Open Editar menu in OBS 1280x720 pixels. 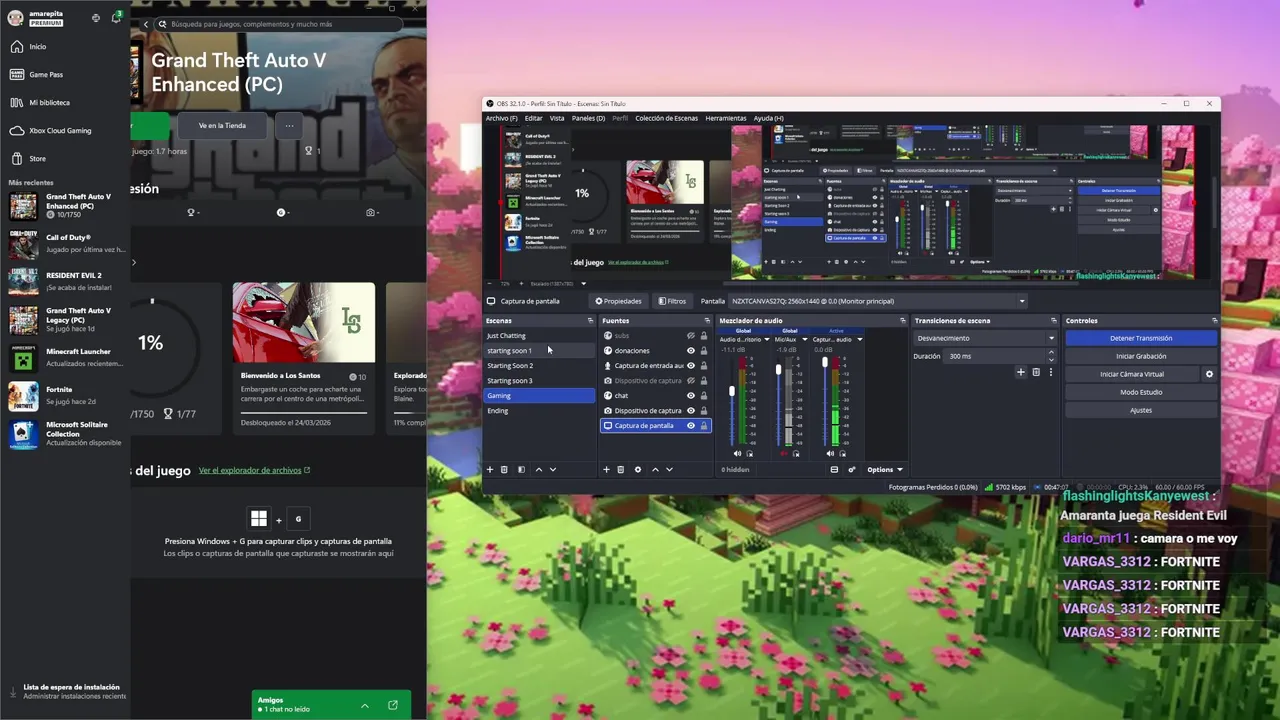click(533, 118)
